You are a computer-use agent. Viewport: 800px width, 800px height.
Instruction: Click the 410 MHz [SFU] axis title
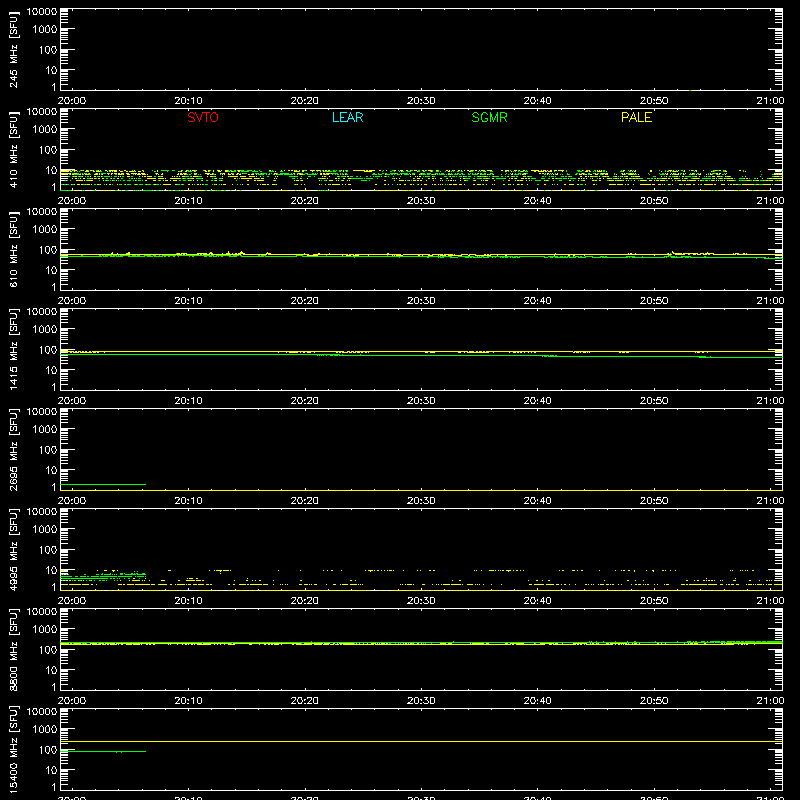tap(13, 149)
